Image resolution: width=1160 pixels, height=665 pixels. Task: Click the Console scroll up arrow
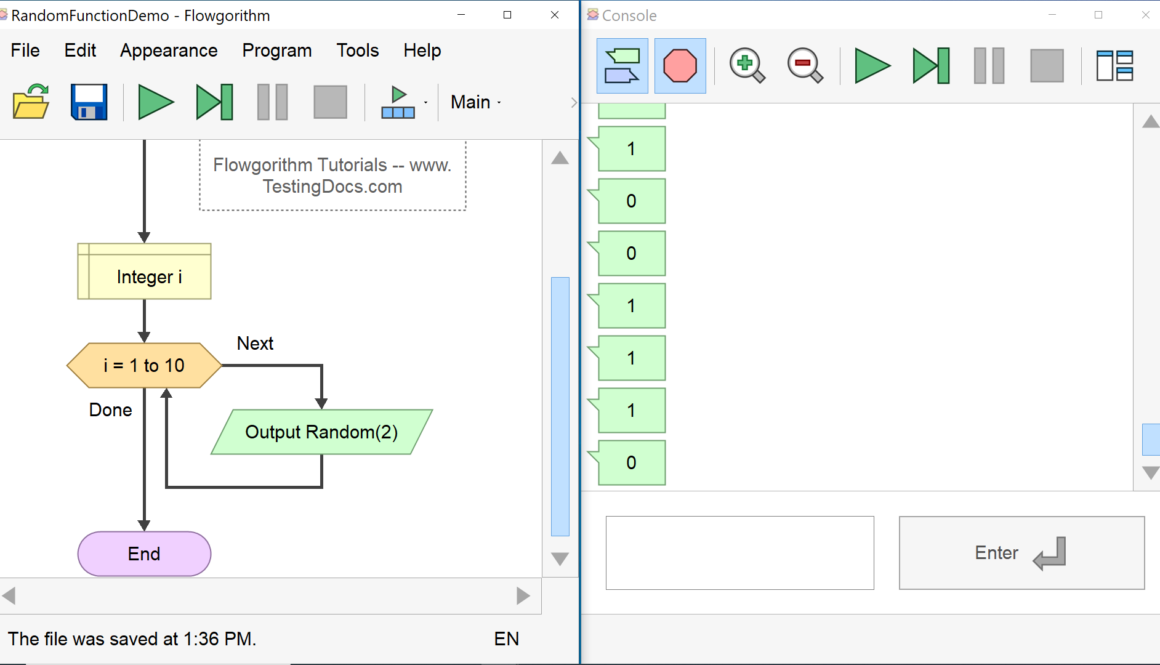click(1150, 122)
